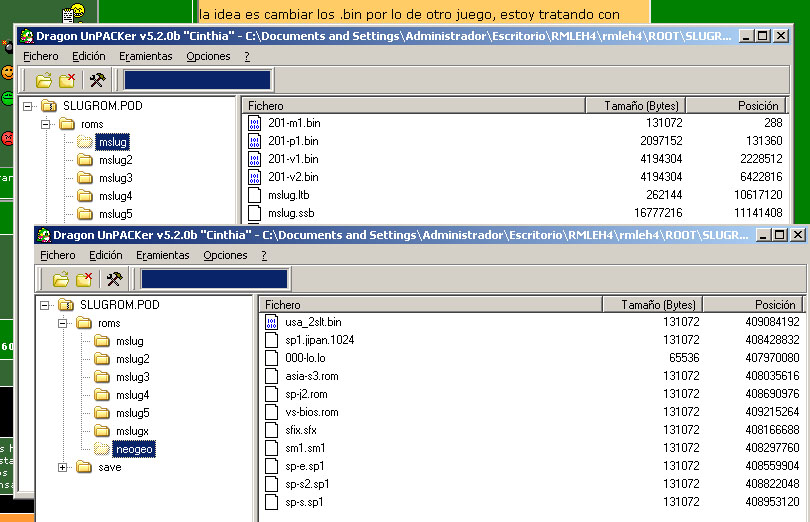Open the Eramientas menu in the front window
The height and width of the screenshot is (522, 810).
[162, 255]
